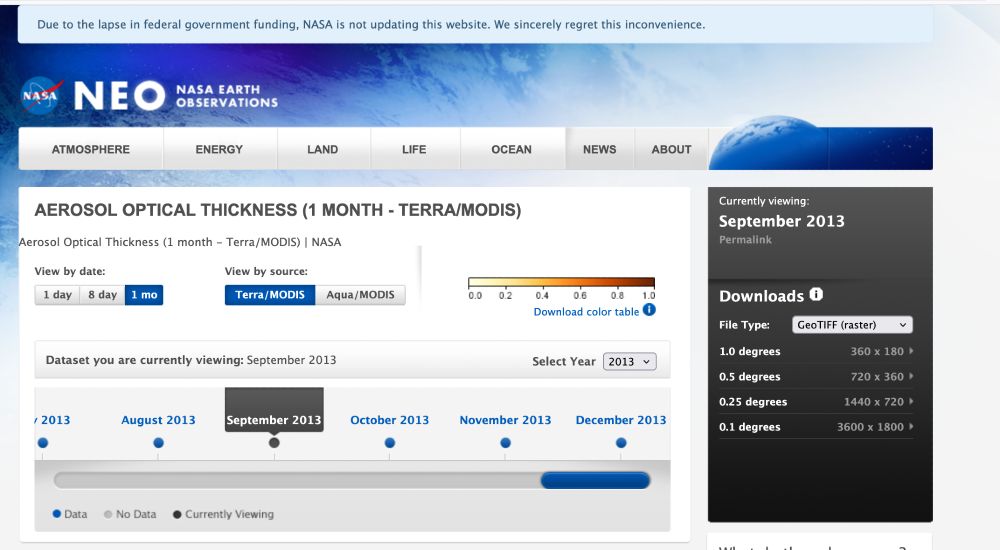The height and width of the screenshot is (550, 1000).
Task: Select Aqua/MODIS as source
Action: (360, 295)
